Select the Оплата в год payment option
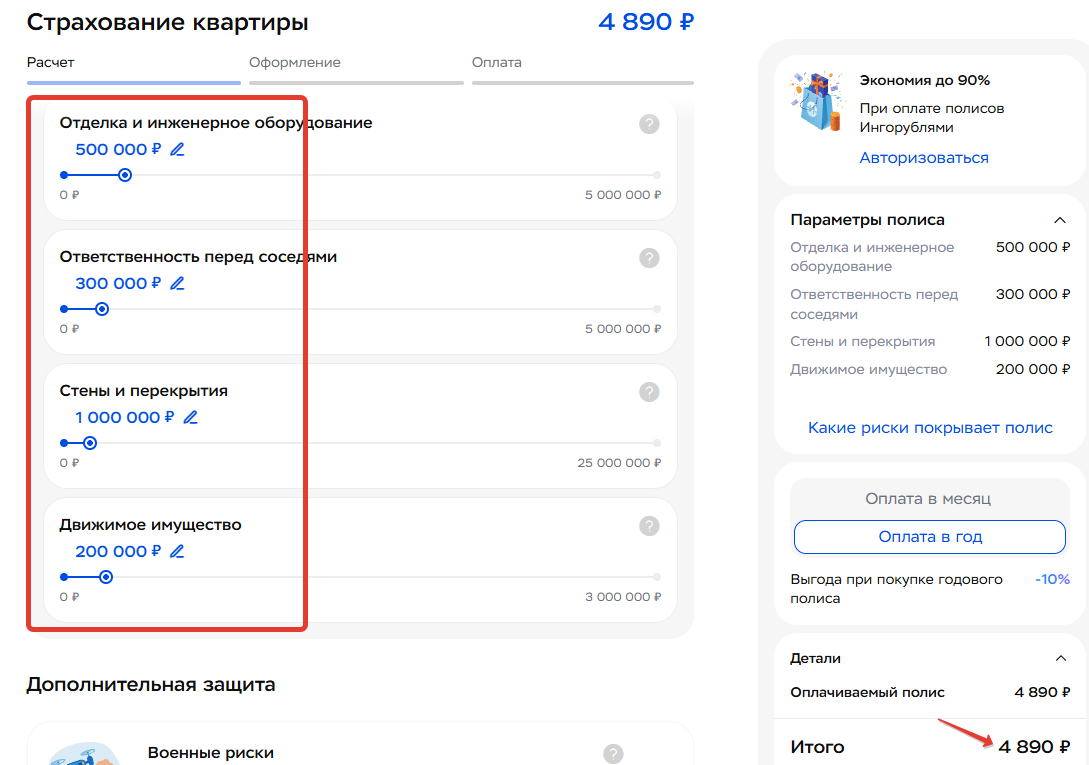The width and height of the screenshot is (1089, 765). pos(929,537)
